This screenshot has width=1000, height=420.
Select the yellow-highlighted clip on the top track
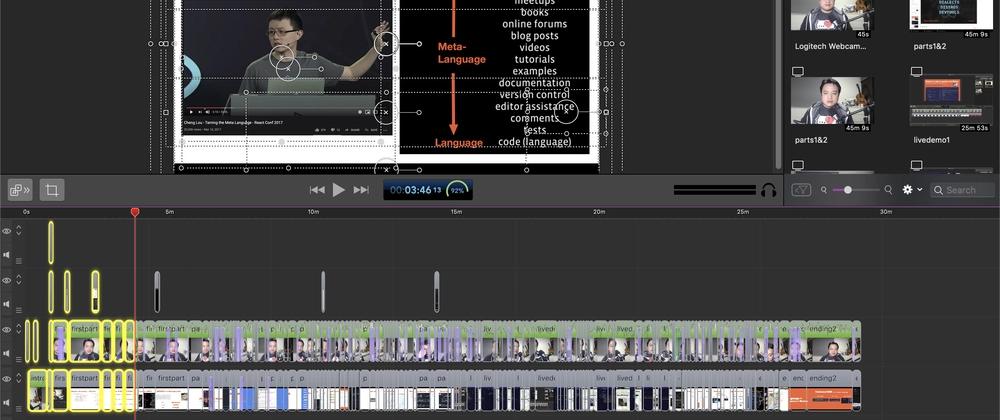click(51, 242)
